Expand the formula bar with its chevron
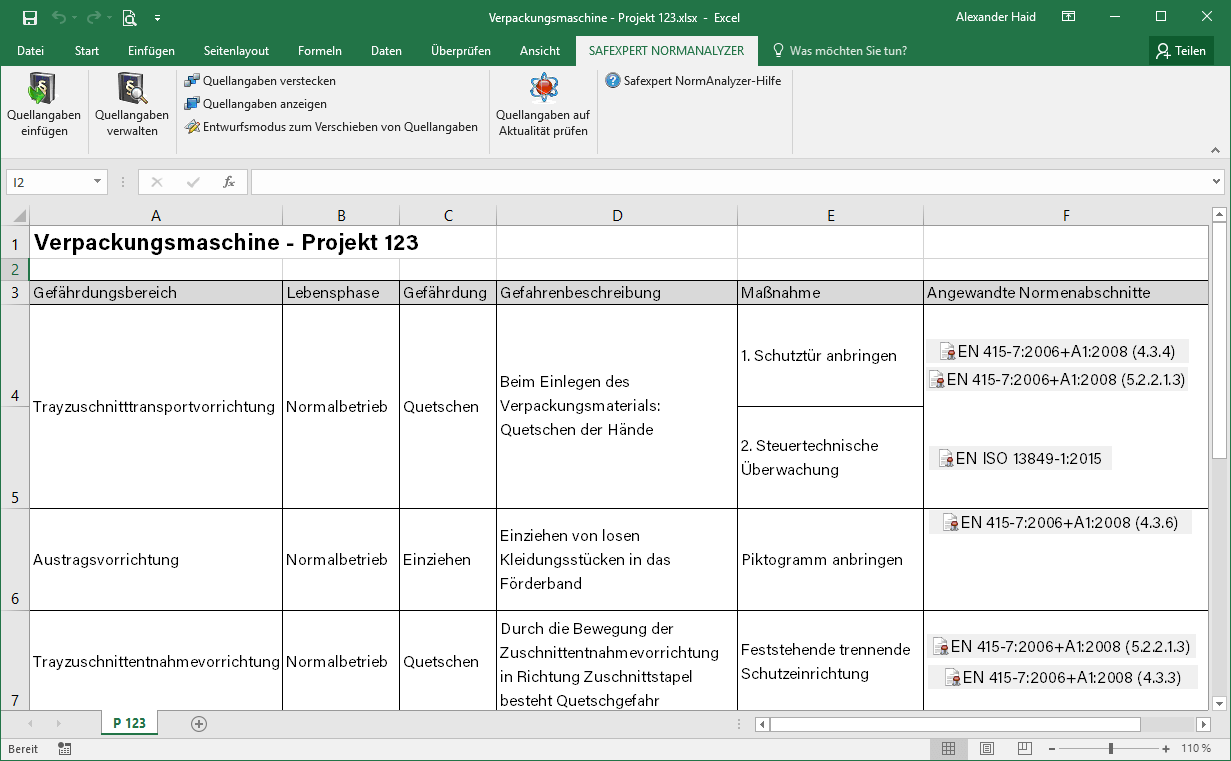The width and height of the screenshot is (1231, 761). 1218,182
